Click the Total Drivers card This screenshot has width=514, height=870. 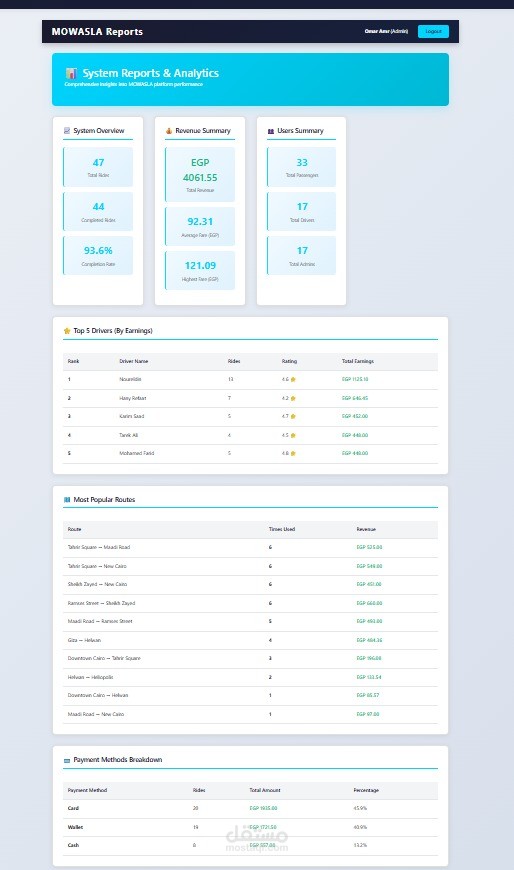click(x=302, y=211)
